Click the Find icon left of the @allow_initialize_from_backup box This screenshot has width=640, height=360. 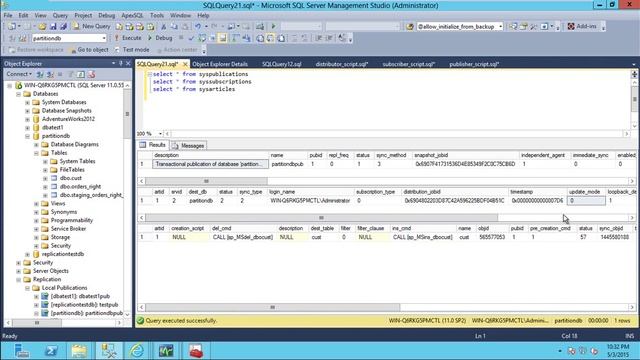[410, 26]
